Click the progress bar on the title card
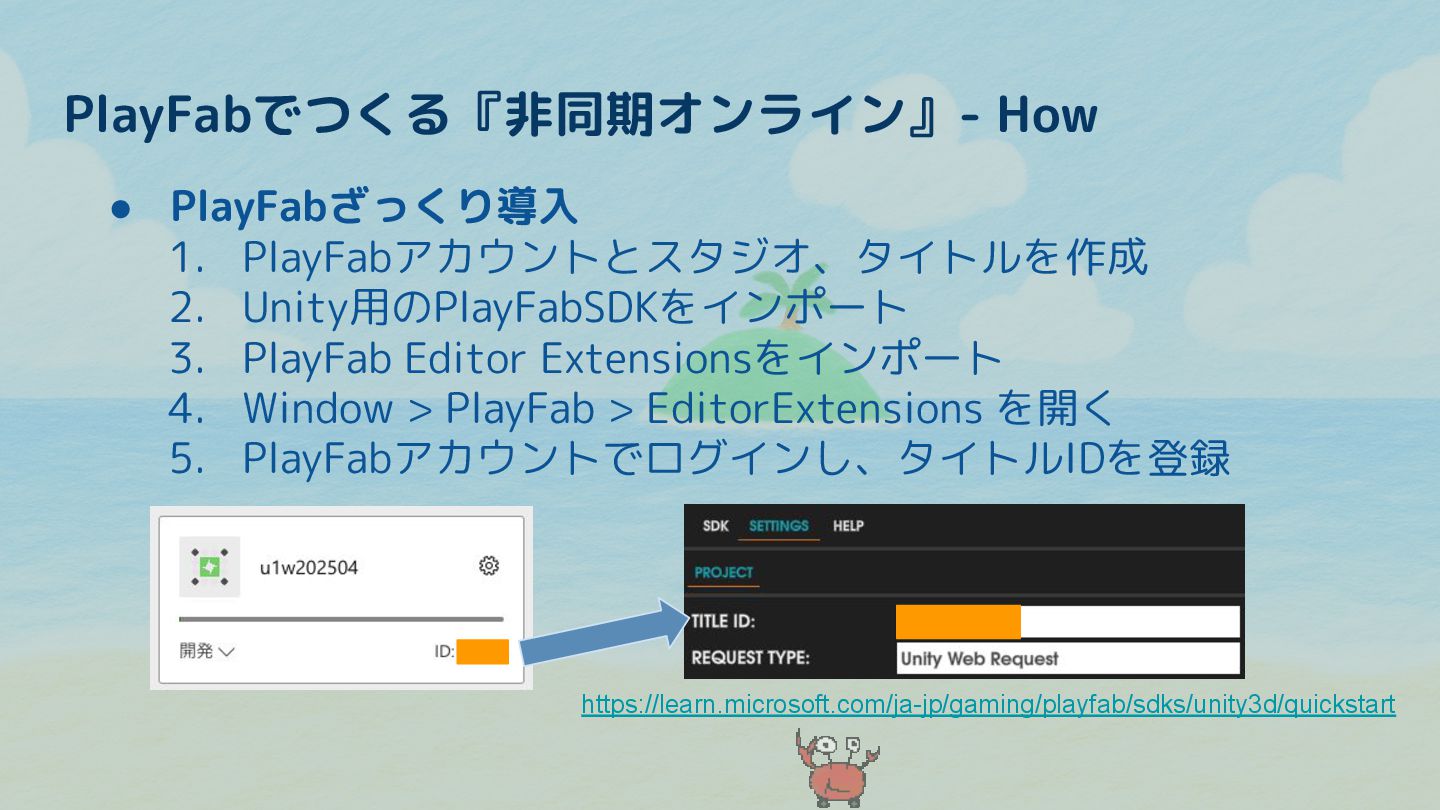The width and height of the screenshot is (1440, 810). coord(341,619)
